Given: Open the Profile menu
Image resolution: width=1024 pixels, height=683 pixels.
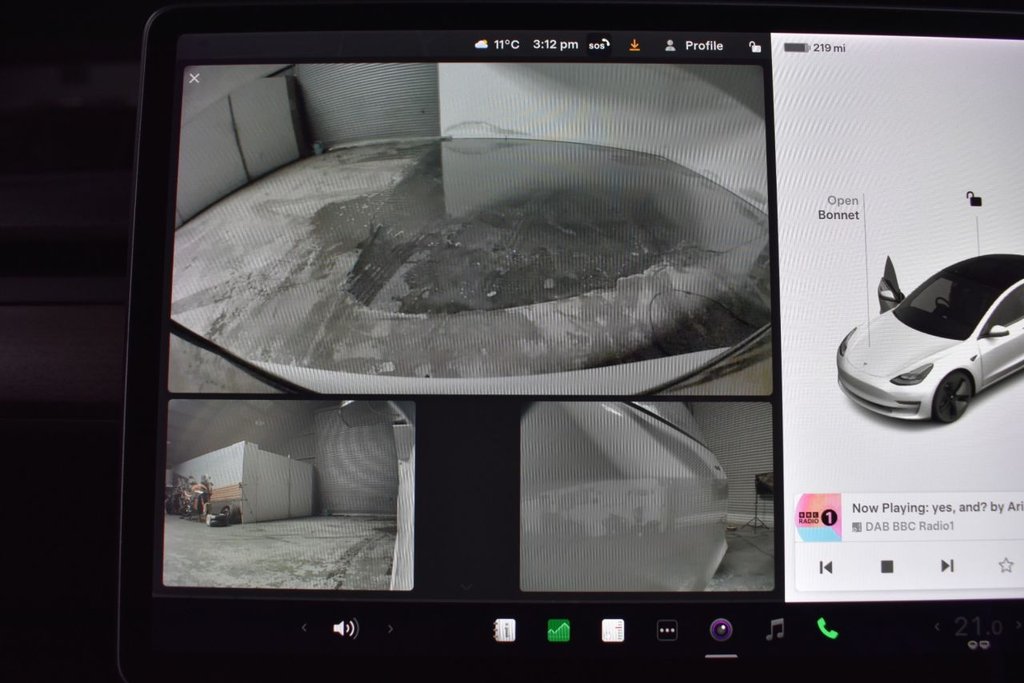Looking at the screenshot, I should pos(694,45).
